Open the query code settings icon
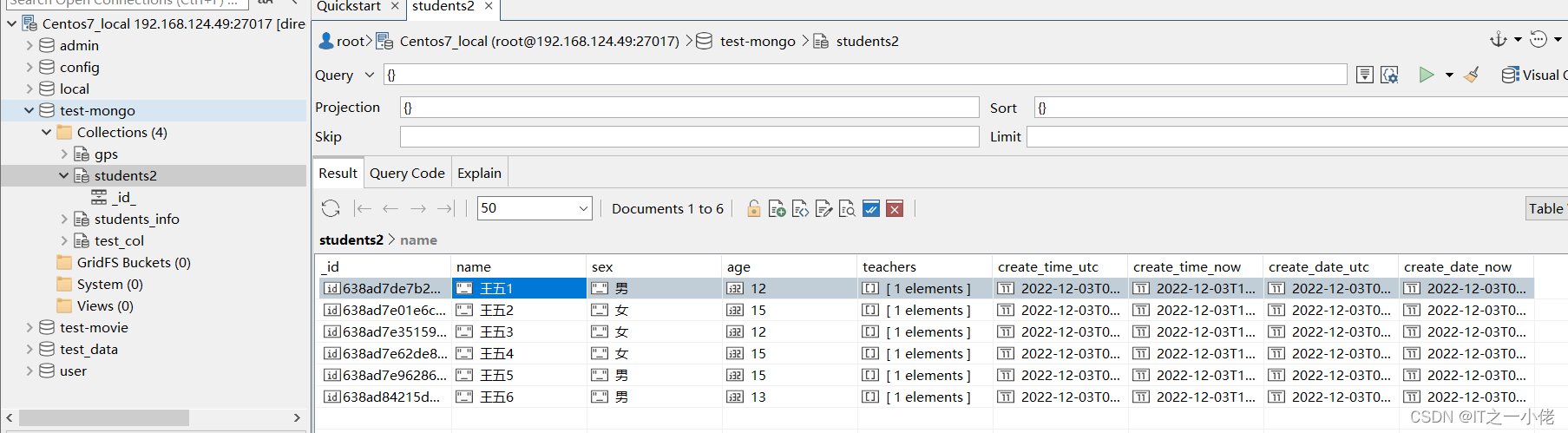This screenshot has height=433, width=1568. (x=1389, y=75)
